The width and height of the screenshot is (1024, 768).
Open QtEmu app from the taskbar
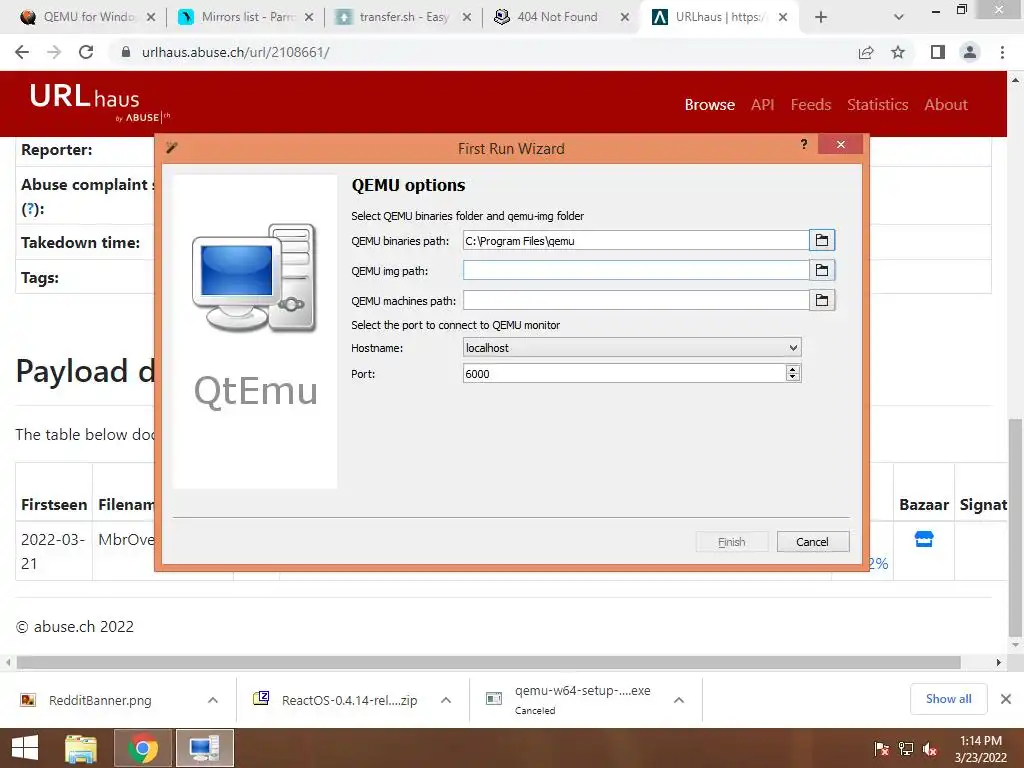point(204,748)
